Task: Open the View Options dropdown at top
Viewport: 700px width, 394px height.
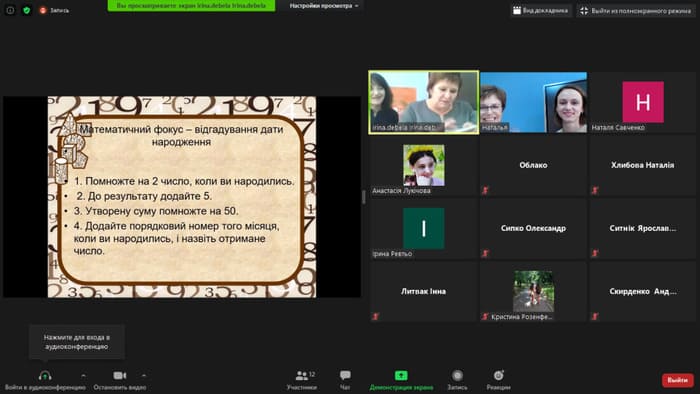Action: coord(324,6)
